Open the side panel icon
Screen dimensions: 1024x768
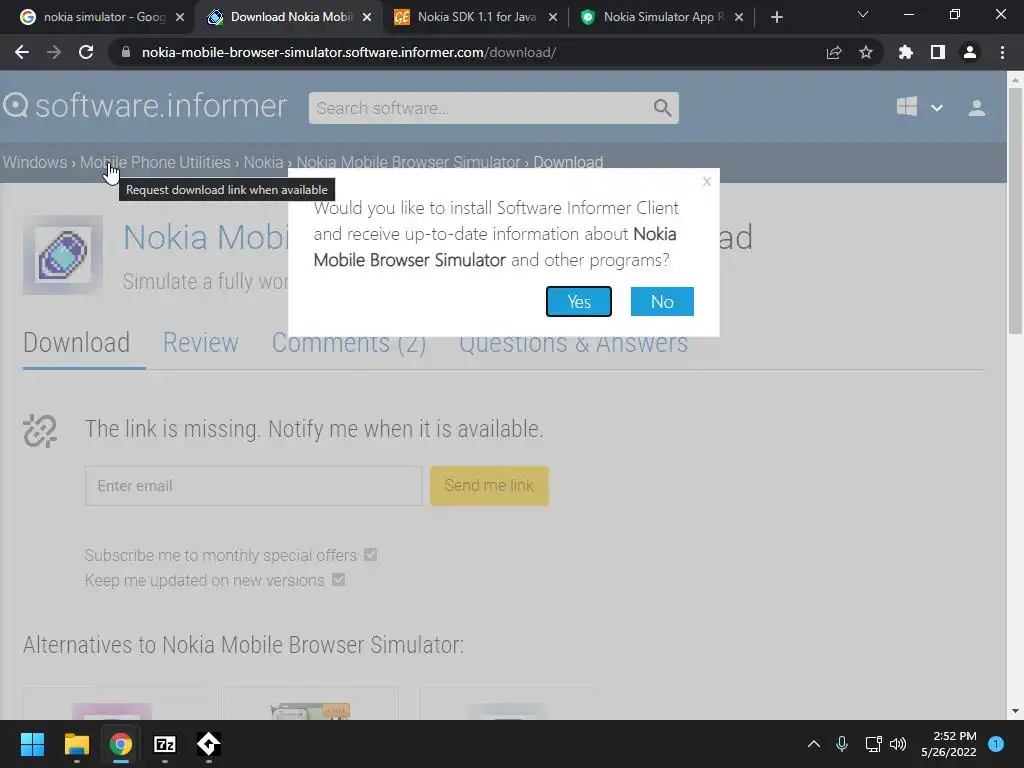(x=938, y=52)
